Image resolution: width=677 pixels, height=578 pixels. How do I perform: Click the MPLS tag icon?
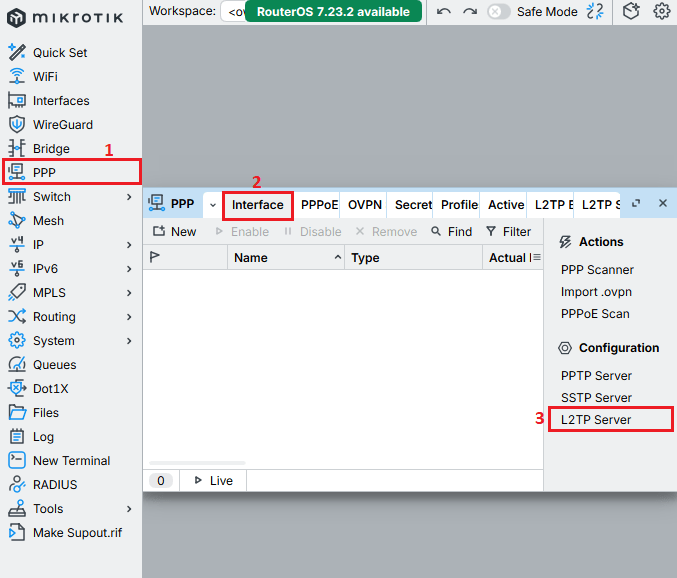17,292
